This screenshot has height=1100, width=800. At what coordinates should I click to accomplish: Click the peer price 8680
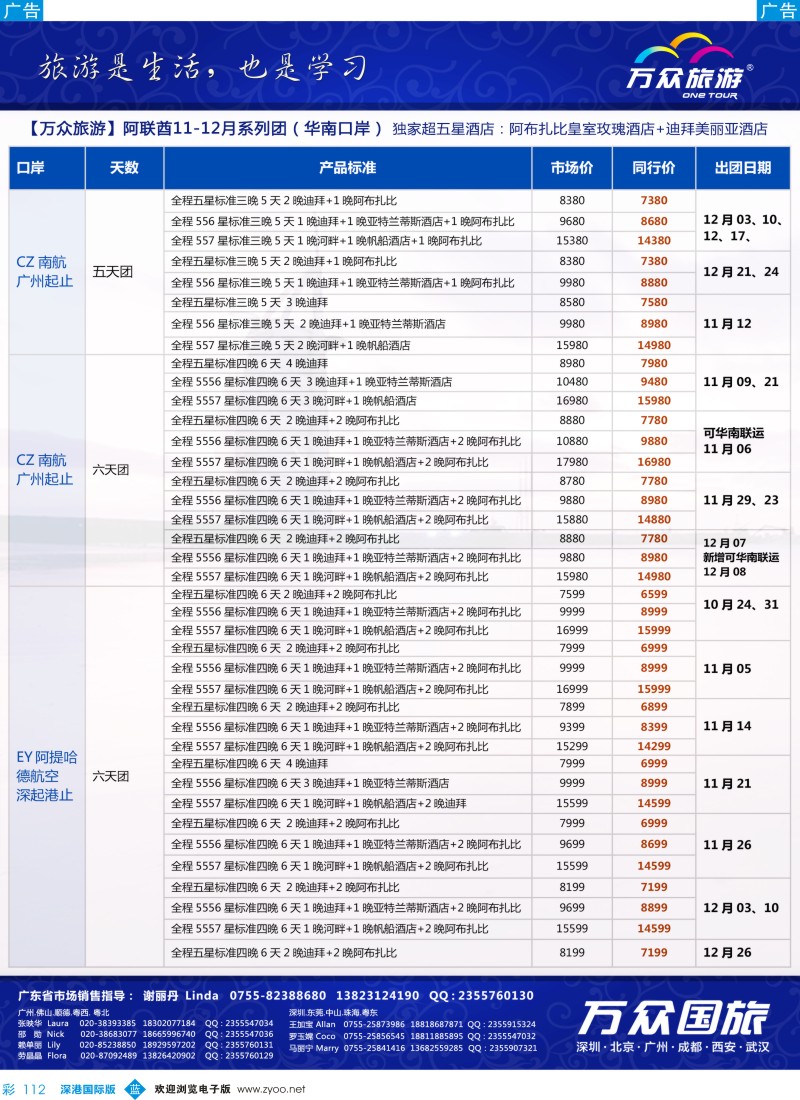click(x=654, y=221)
